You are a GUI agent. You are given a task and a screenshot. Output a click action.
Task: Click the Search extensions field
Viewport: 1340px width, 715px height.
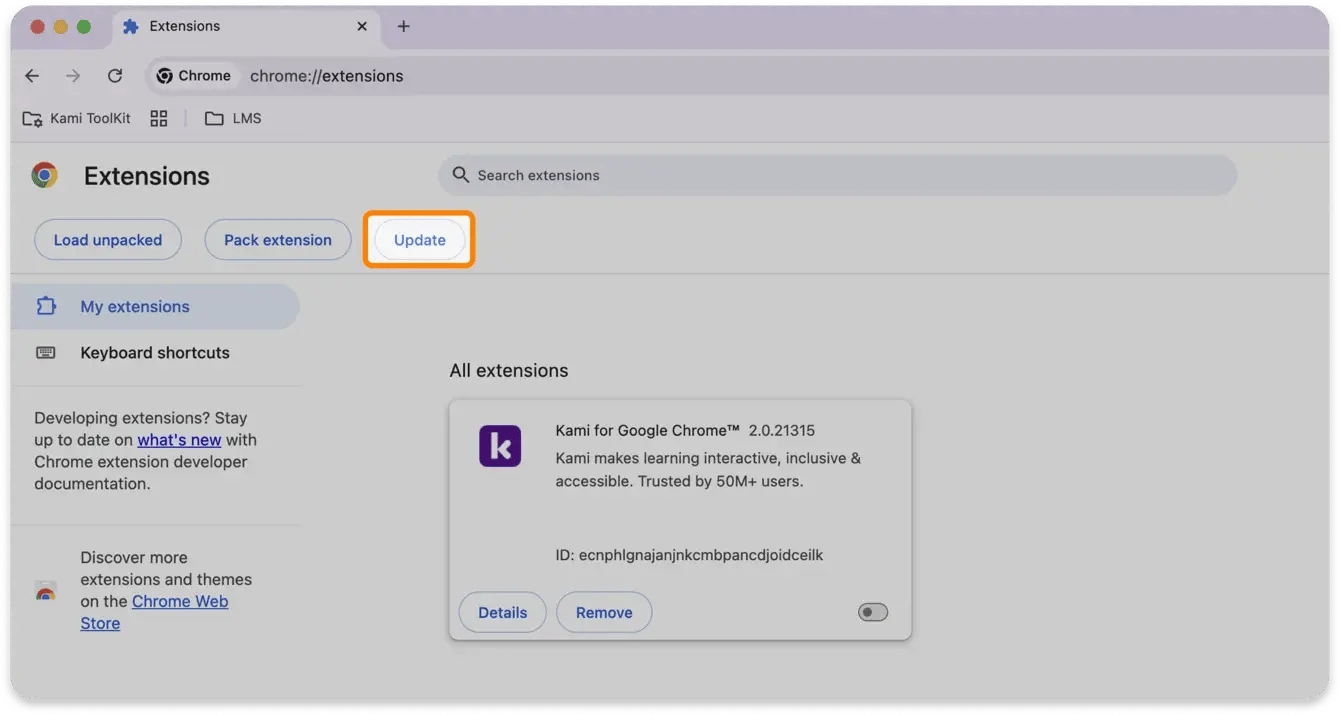837,175
